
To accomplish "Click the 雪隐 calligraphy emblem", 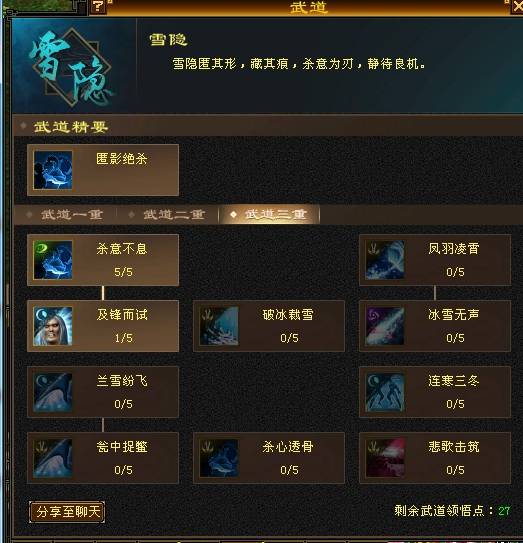I will [72, 68].
